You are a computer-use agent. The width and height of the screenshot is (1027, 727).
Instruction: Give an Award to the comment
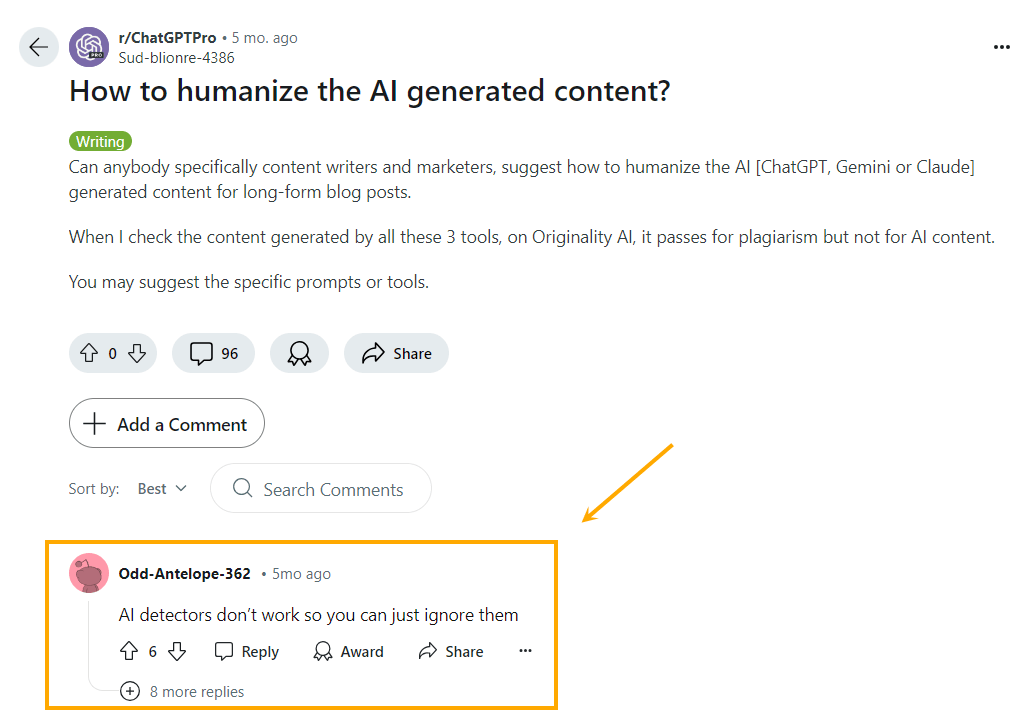[348, 651]
